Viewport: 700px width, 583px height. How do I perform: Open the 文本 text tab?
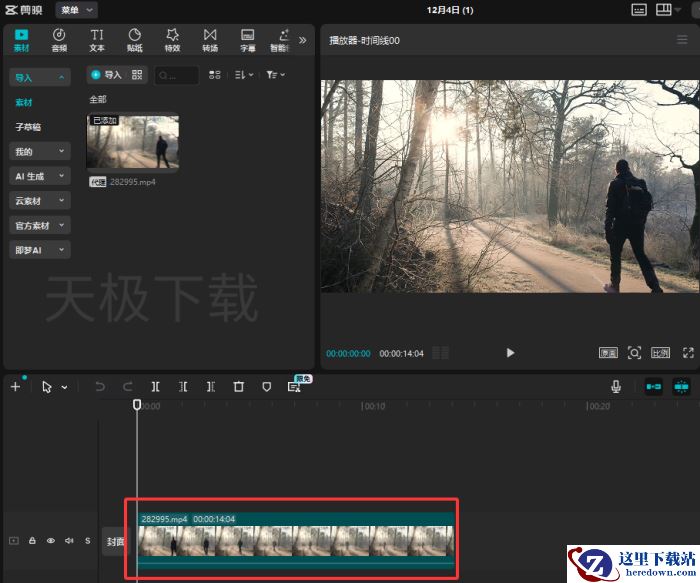click(x=97, y=40)
